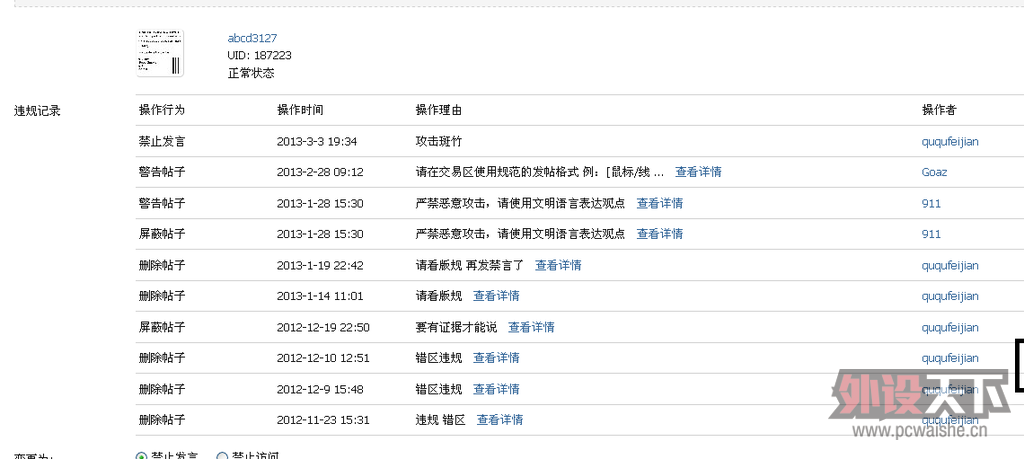Click the reason text 要有证据才能说
The height and width of the screenshot is (459, 1024).
coord(456,327)
